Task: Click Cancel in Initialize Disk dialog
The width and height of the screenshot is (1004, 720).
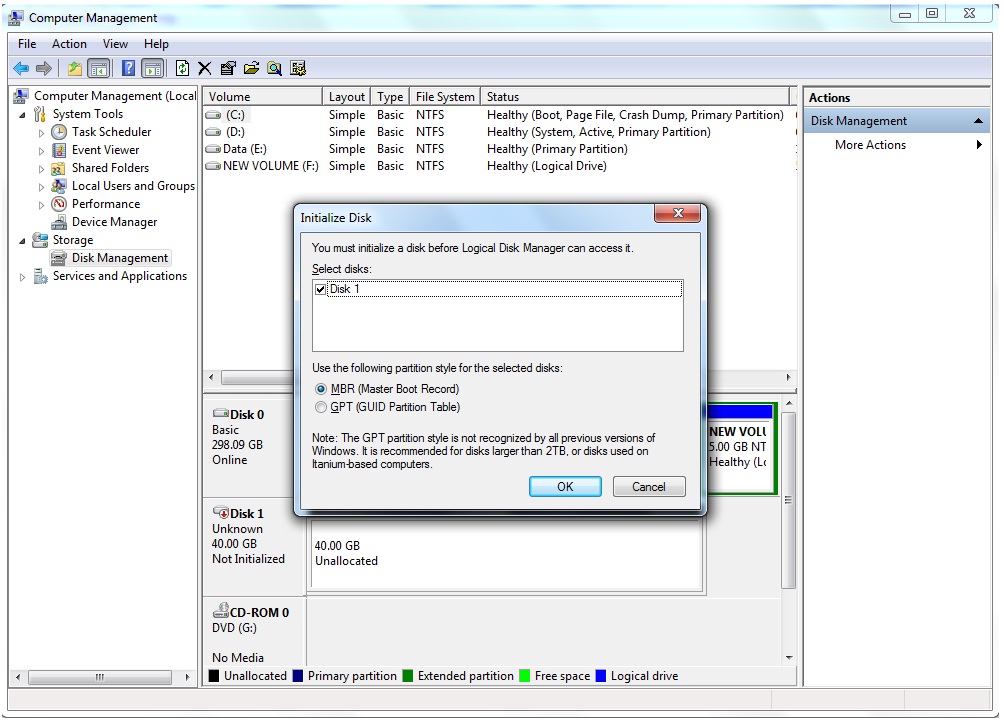Action: [649, 487]
